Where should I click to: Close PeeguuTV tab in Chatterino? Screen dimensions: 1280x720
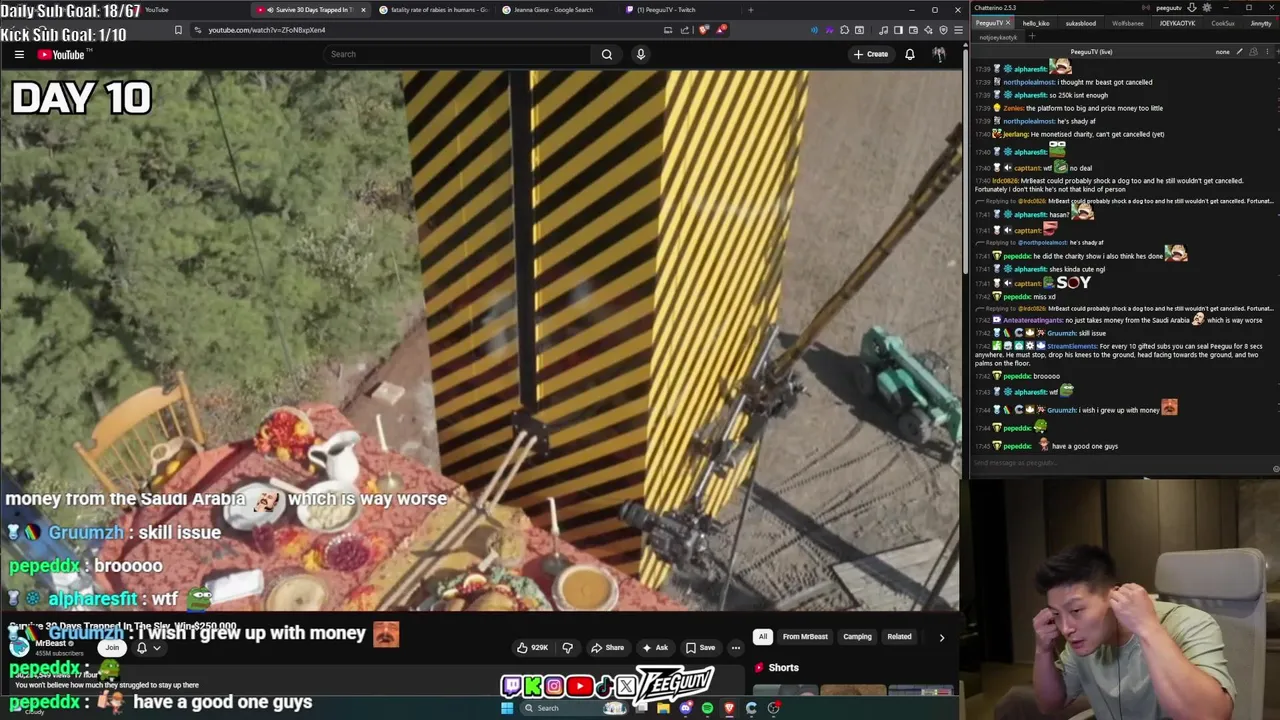1008,23
